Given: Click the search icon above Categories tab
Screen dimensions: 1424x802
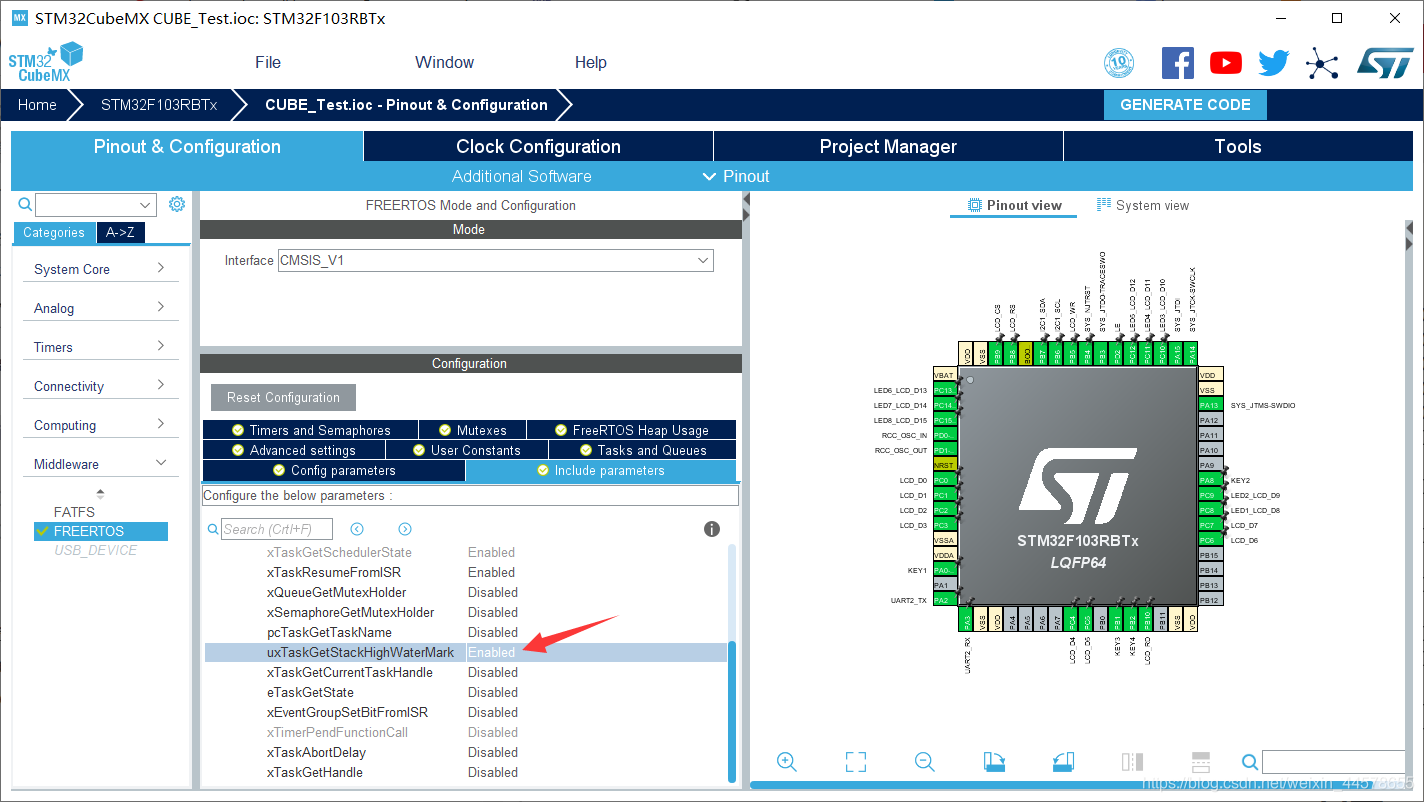Looking at the screenshot, I should [26, 205].
